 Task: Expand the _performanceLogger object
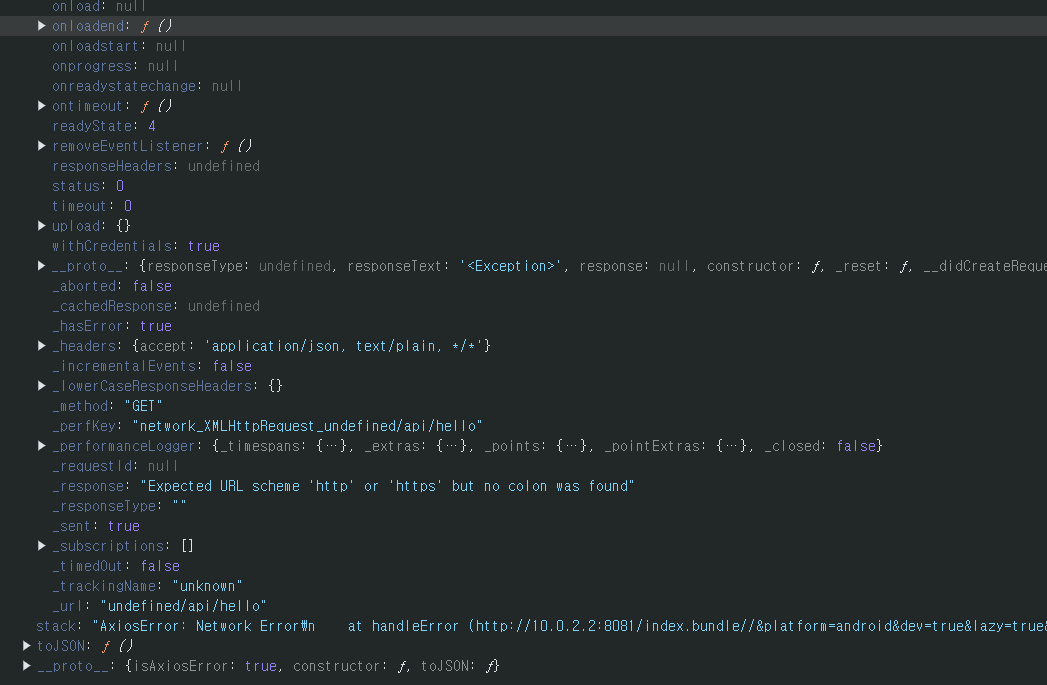tap(41, 447)
